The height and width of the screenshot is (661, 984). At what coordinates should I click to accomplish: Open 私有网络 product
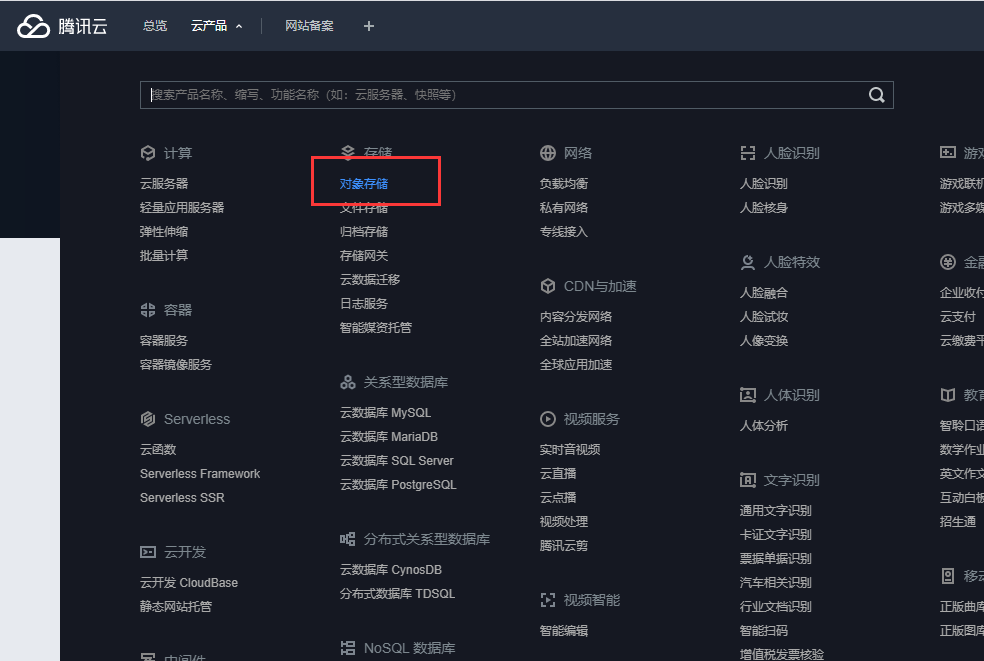[x=564, y=208]
